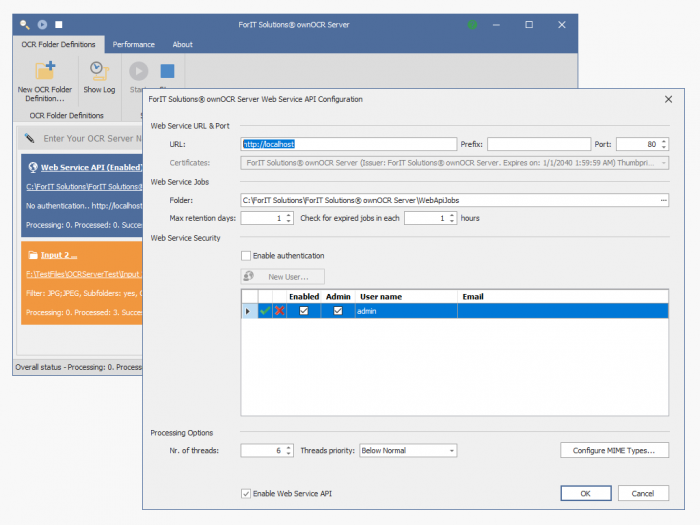Viewport: 700px width, 525px height.
Task: Open the green help icon in title bar
Action: (x=472, y=25)
